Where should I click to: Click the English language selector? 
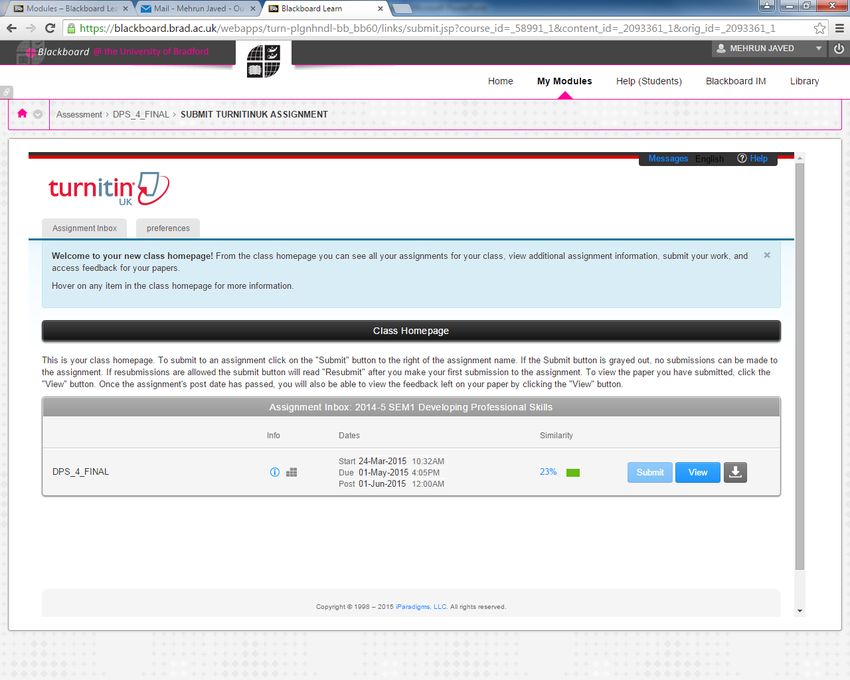(710, 158)
